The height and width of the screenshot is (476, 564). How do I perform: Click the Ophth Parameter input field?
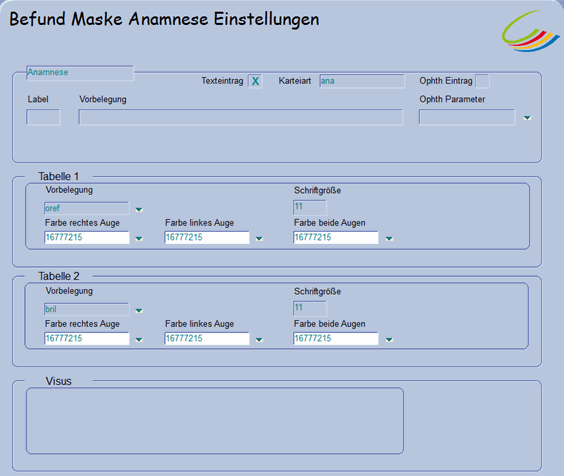tap(467, 117)
